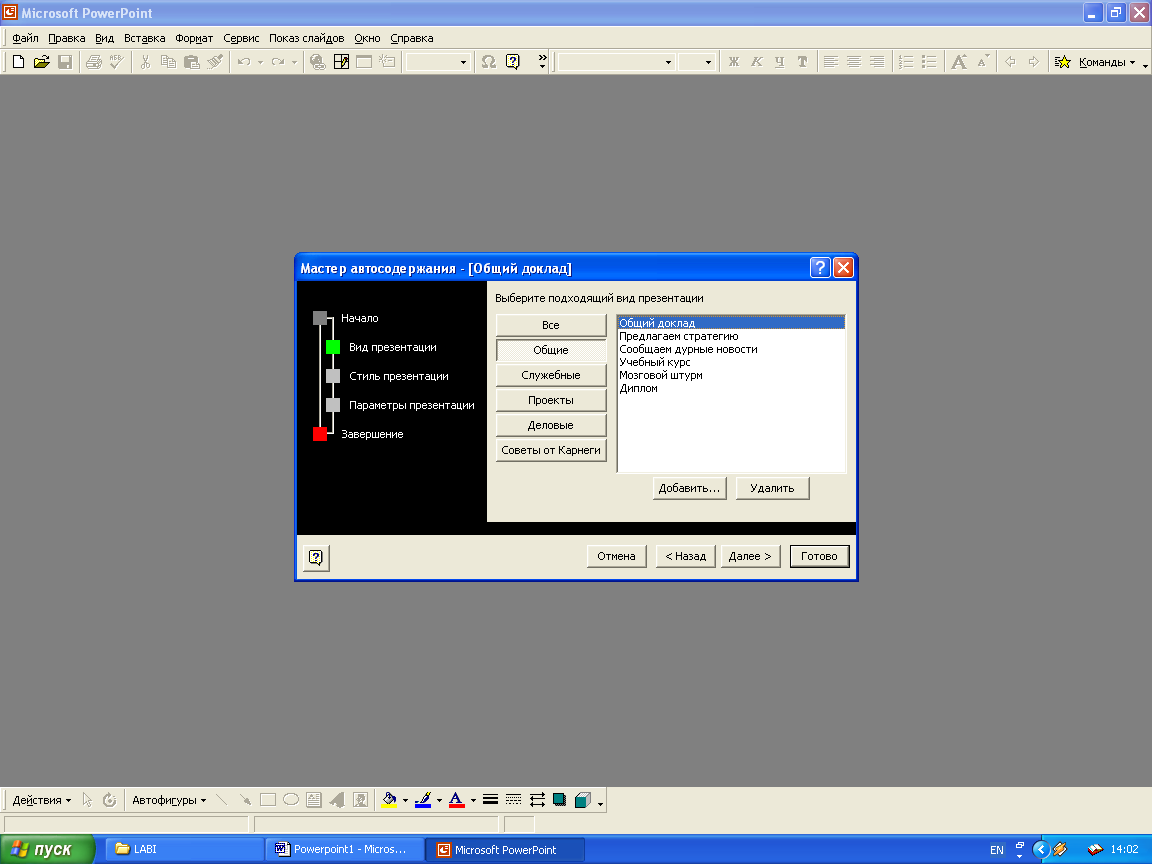Create a new presentation with the blank-page icon
This screenshot has height=864, width=1152.
coord(18,62)
